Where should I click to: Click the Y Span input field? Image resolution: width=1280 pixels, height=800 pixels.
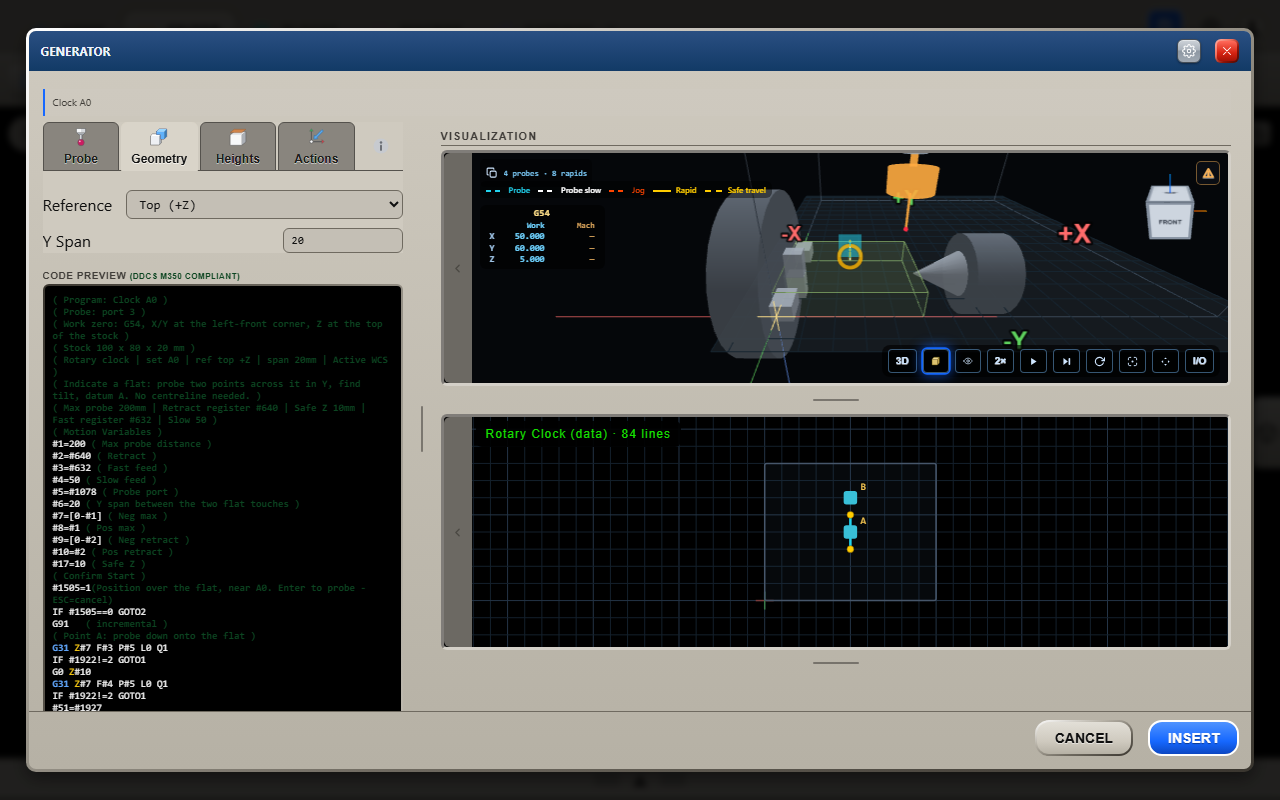[x=343, y=241]
